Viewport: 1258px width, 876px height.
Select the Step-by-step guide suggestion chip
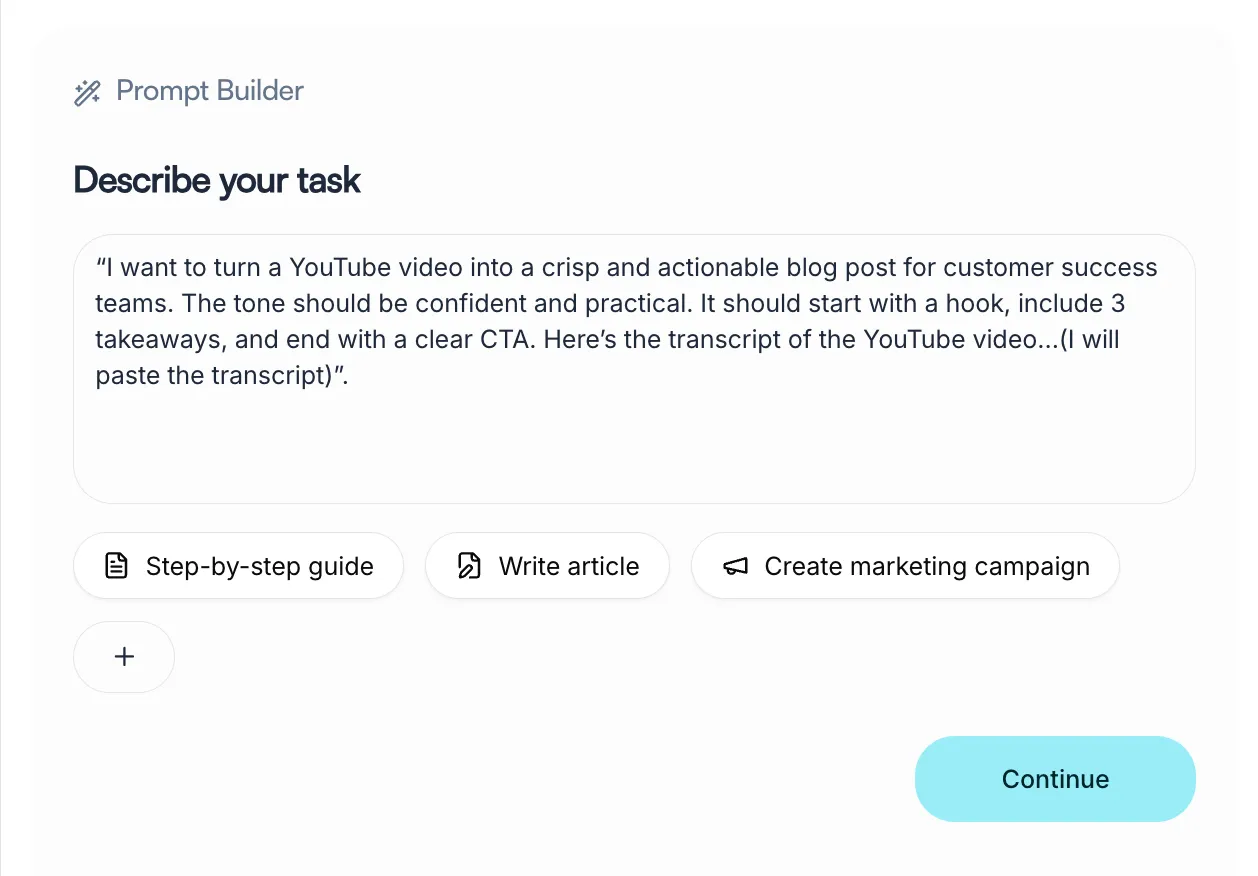238,566
